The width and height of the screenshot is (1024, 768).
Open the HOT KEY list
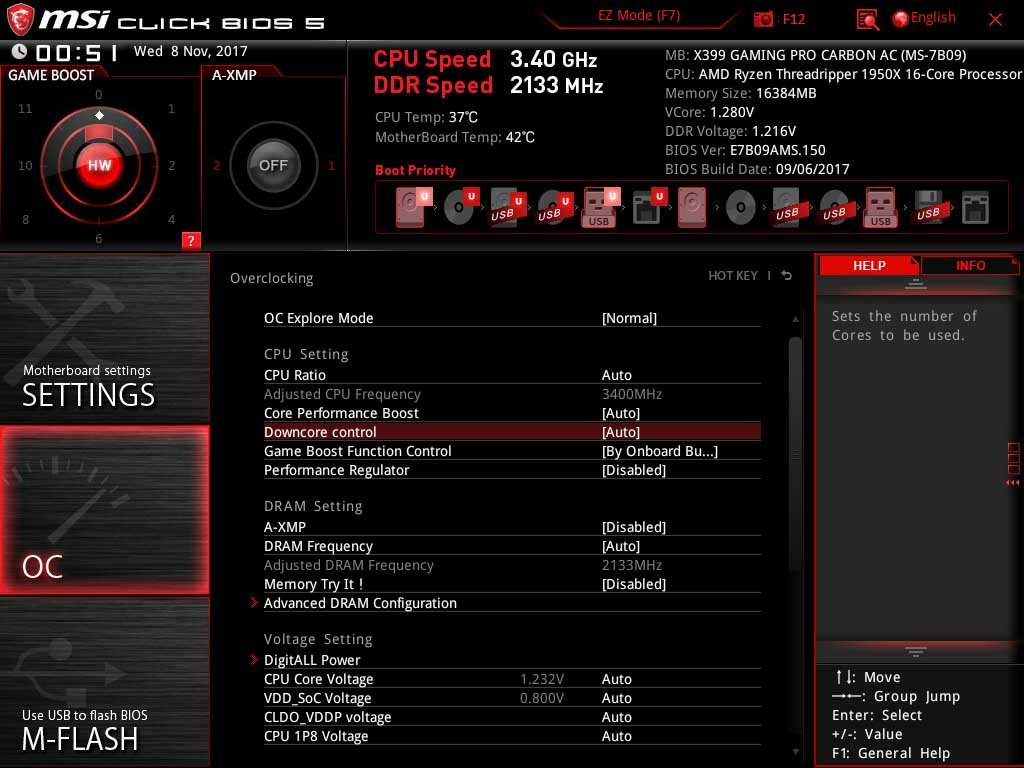tap(733, 276)
